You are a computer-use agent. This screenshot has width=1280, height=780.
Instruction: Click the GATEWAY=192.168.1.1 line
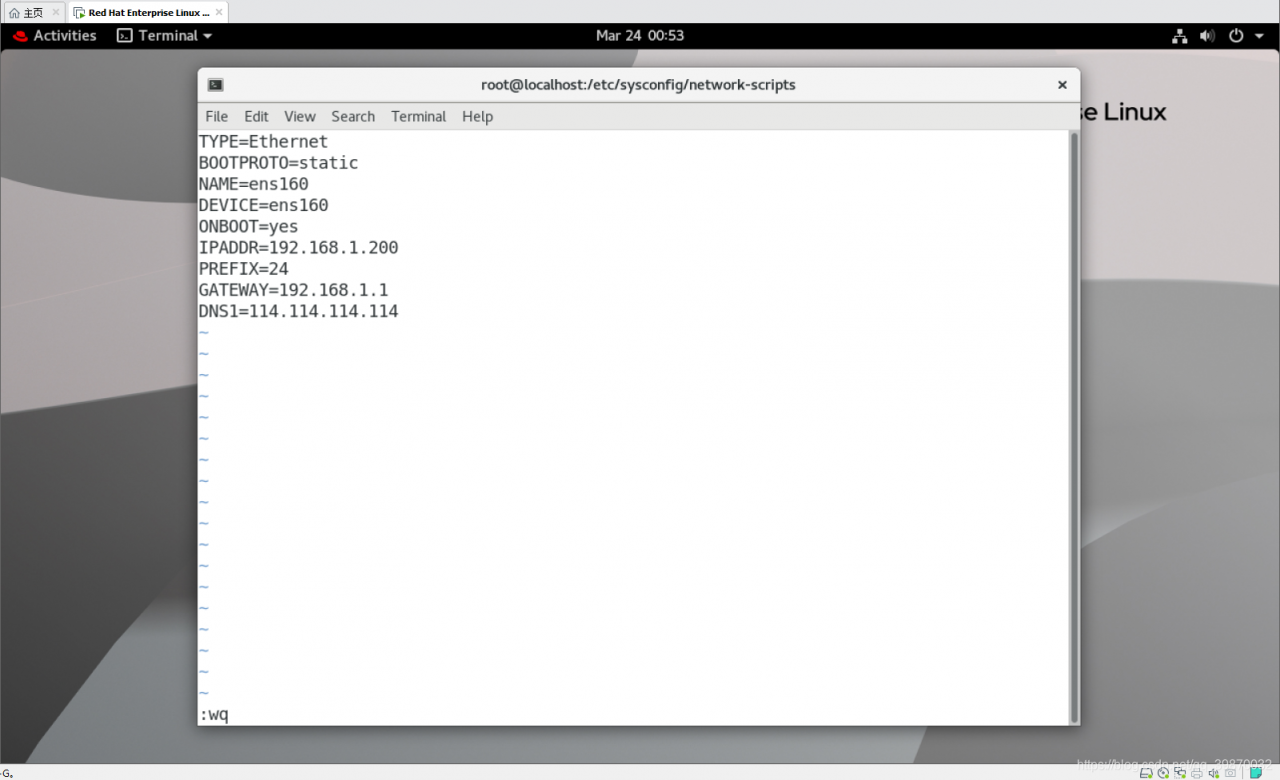pos(294,290)
